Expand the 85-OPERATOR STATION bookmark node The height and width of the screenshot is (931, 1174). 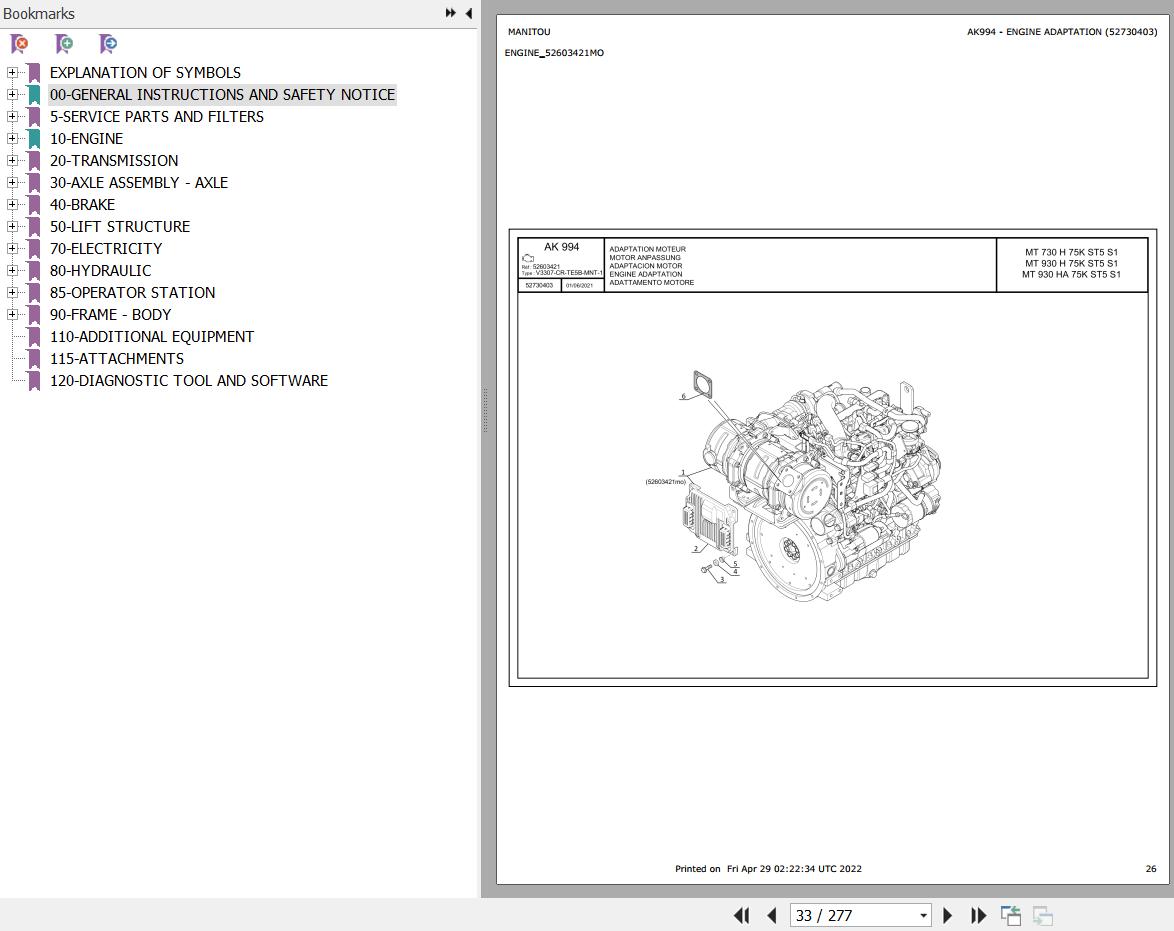(x=12, y=293)
